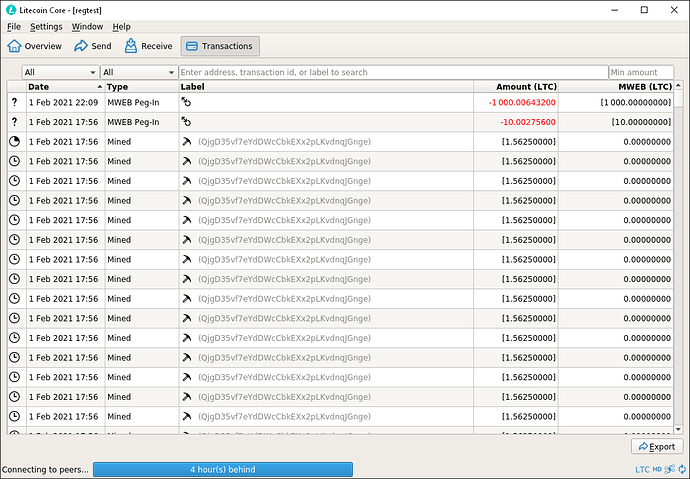Click the question mark status icon of the 22:09 peg-in
690x479 pixels.
[15, 102]
